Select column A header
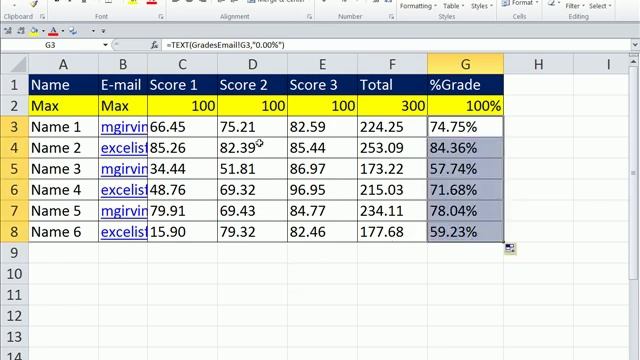The width and height of the screenshot is (640, 360). coord(63,64)
